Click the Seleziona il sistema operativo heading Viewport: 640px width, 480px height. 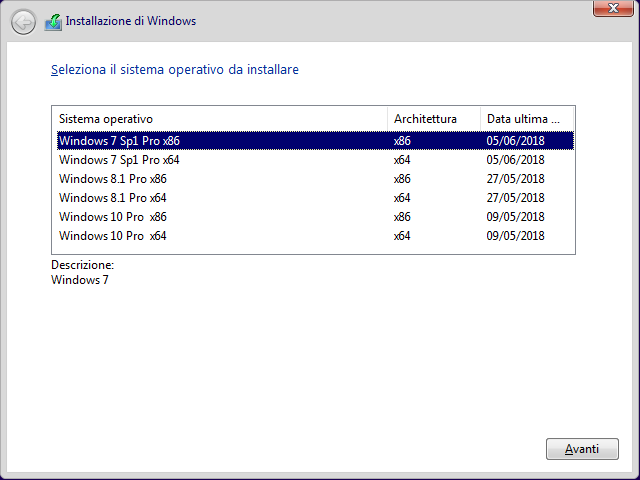click(x=175, y=70)
